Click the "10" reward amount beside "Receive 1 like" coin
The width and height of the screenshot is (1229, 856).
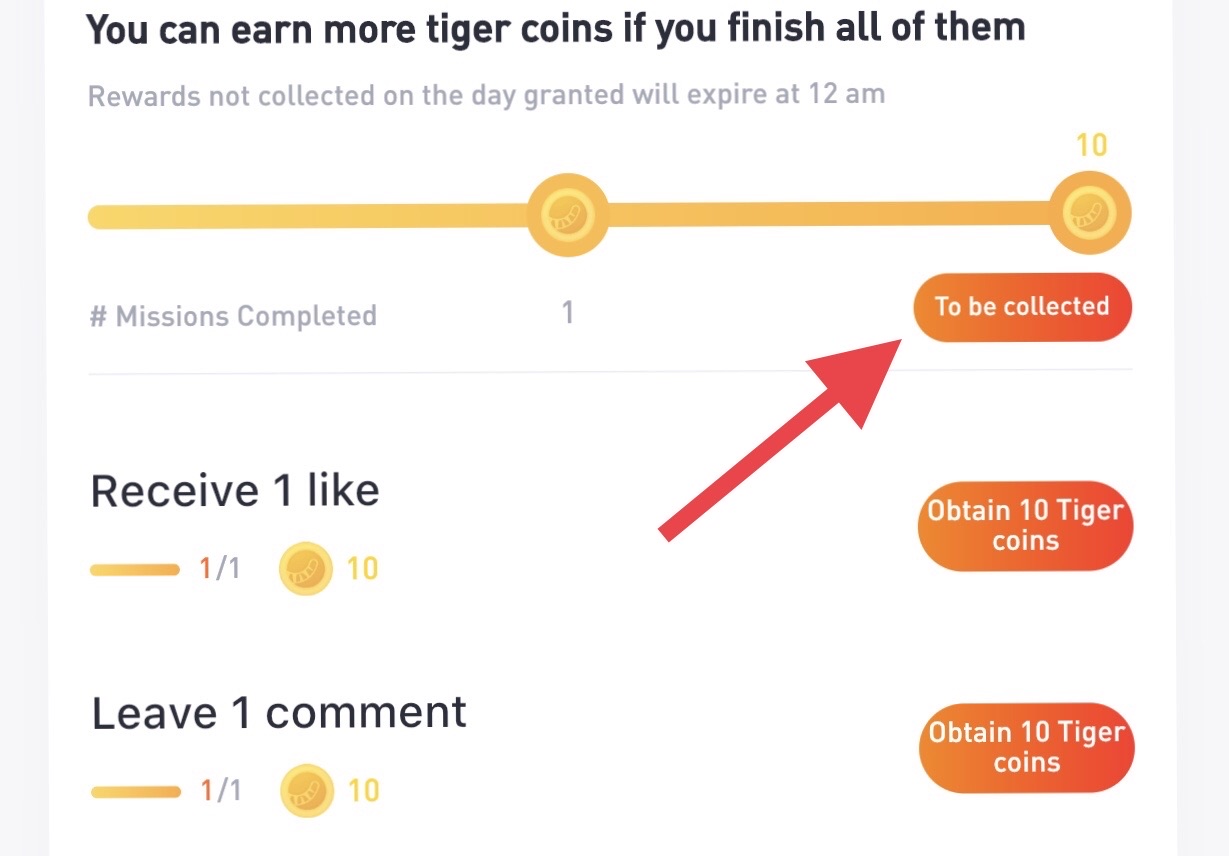coord(362,570)
